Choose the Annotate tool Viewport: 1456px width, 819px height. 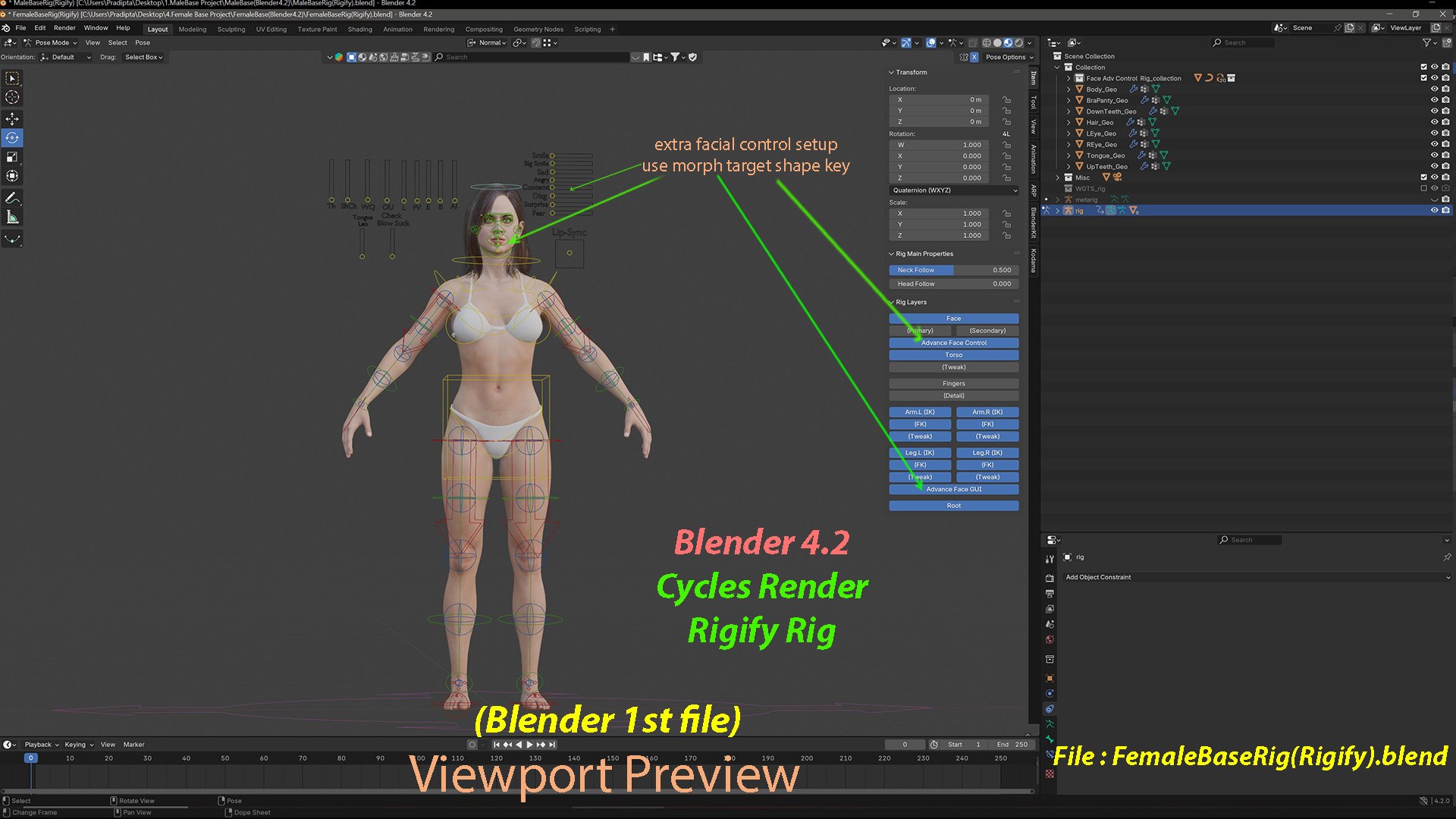tap(12, 198)
